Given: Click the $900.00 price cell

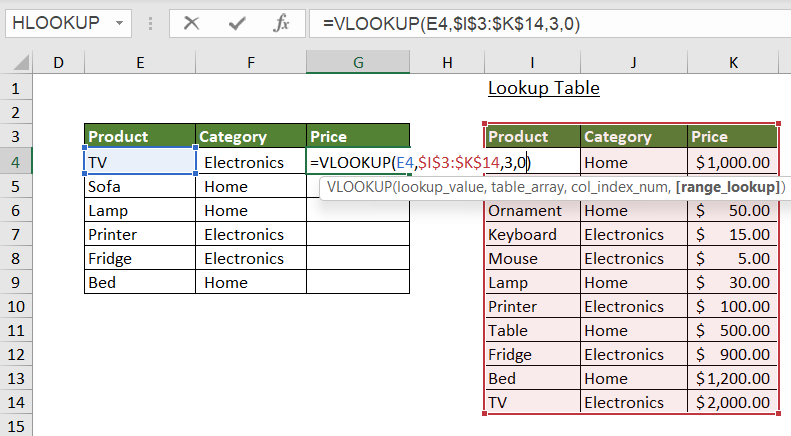Looking at the screenshot, I should point(732,354).
